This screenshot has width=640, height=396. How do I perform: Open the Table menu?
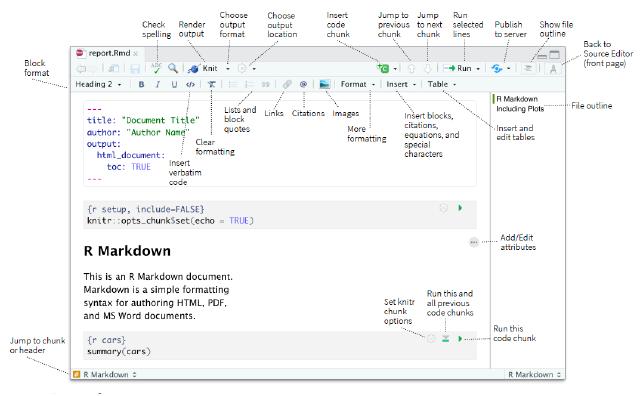tap(442, 85)
